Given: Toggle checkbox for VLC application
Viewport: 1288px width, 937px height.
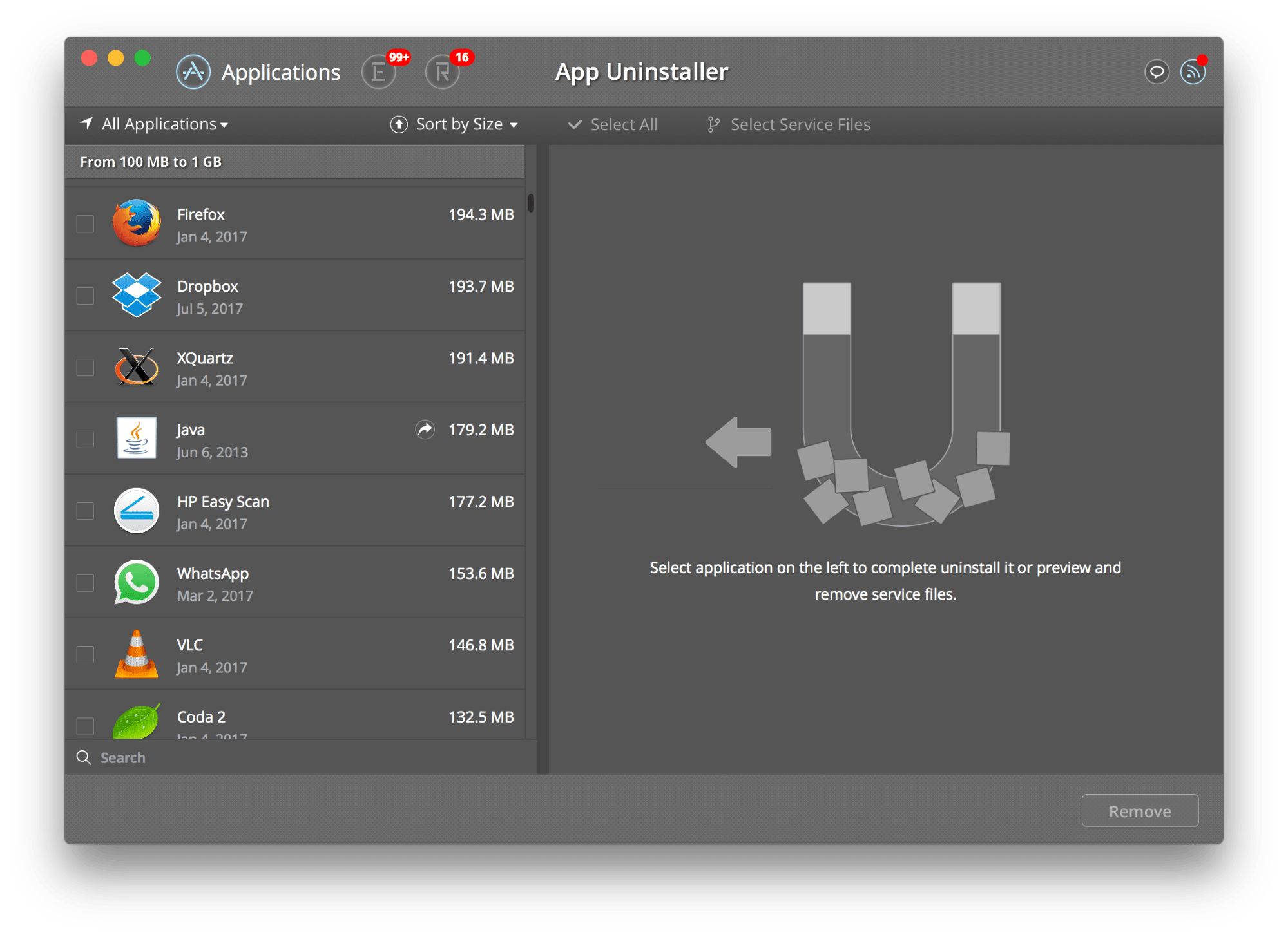Looking at the screenshot, I should tap(85, 655).
